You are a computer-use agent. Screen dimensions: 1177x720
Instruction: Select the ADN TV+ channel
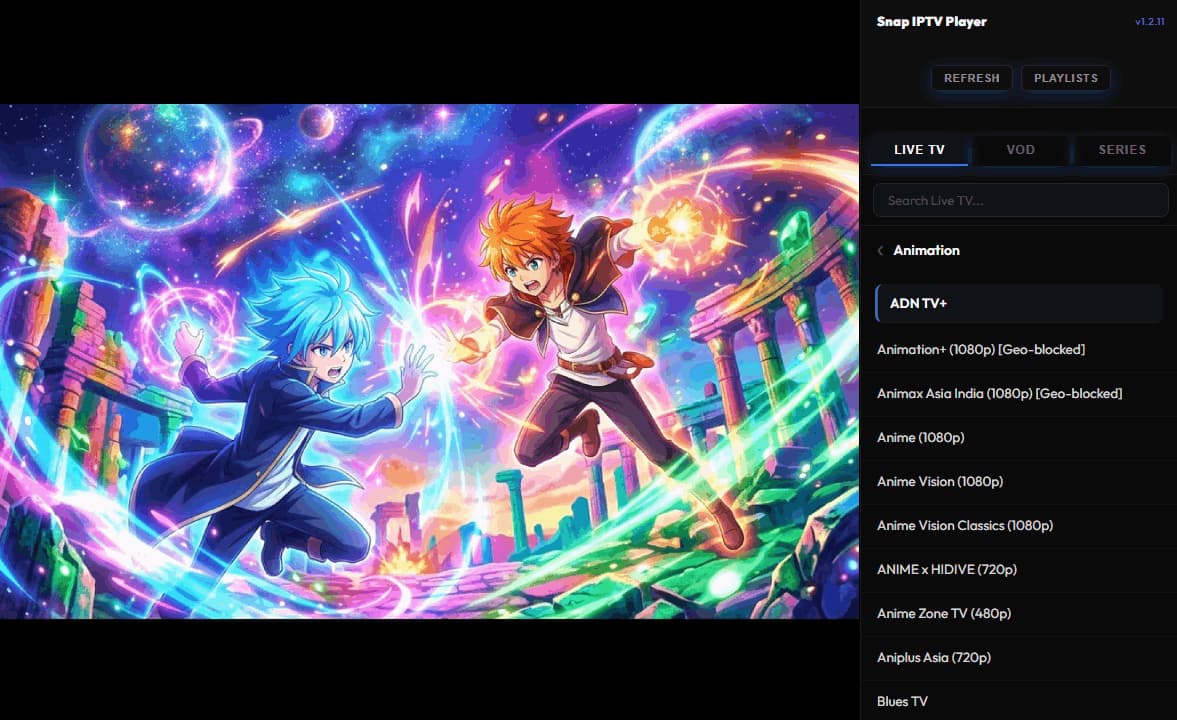pyautogui.click(x=1018, y=303)
